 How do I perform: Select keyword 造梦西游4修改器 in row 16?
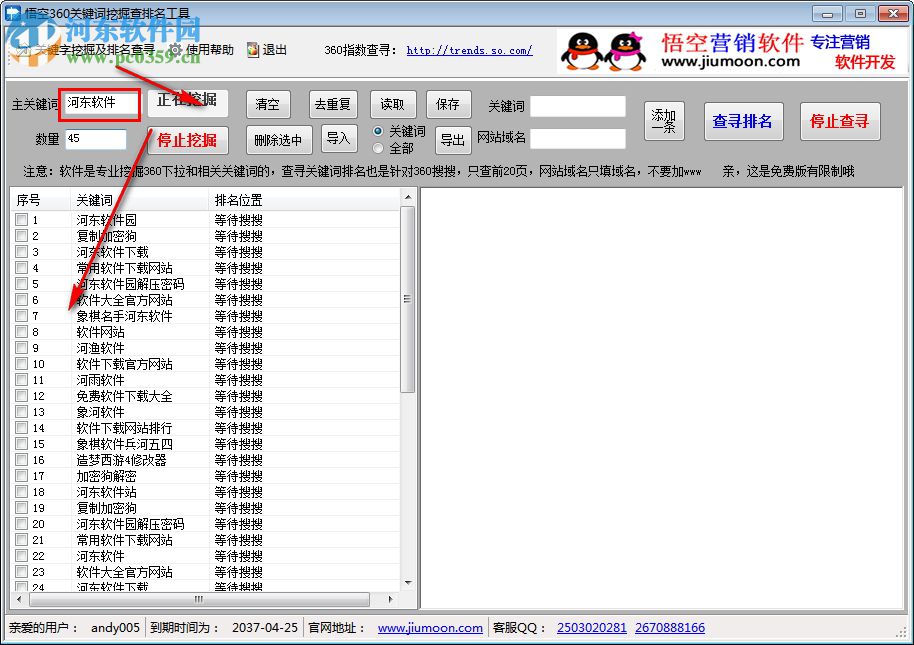(x=121, y=460)
